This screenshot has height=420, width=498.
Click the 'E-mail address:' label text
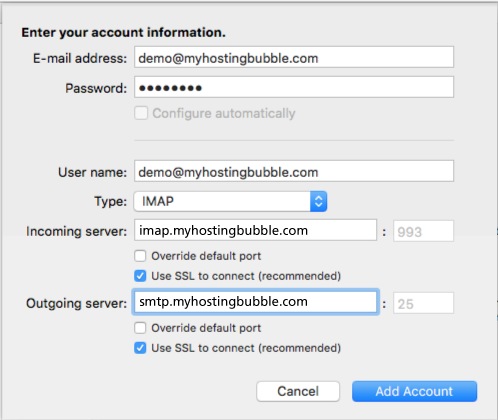click(80, 59)
